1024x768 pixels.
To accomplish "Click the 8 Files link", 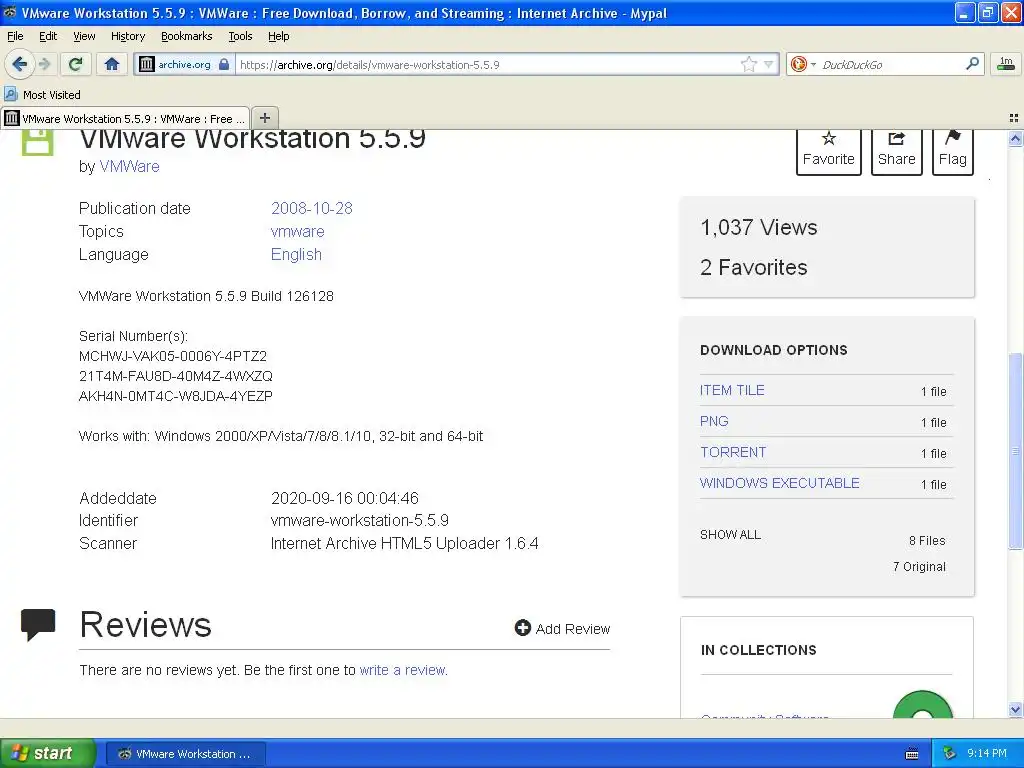I will [927, 541].
